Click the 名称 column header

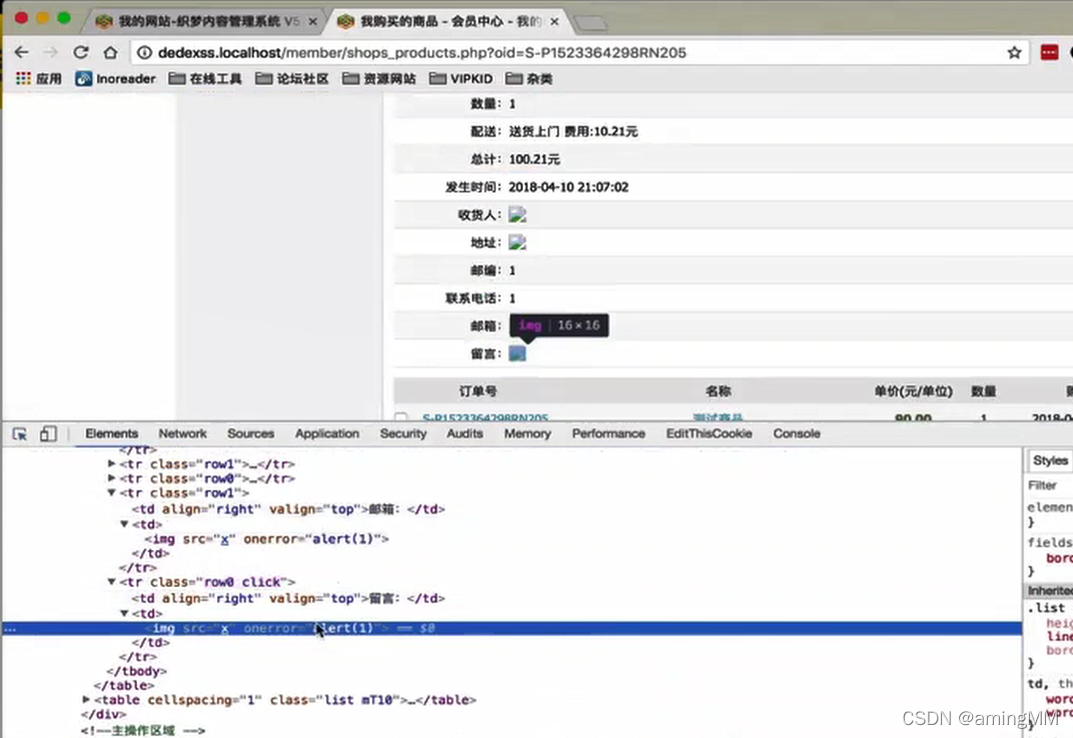click(x=718, y=391)
